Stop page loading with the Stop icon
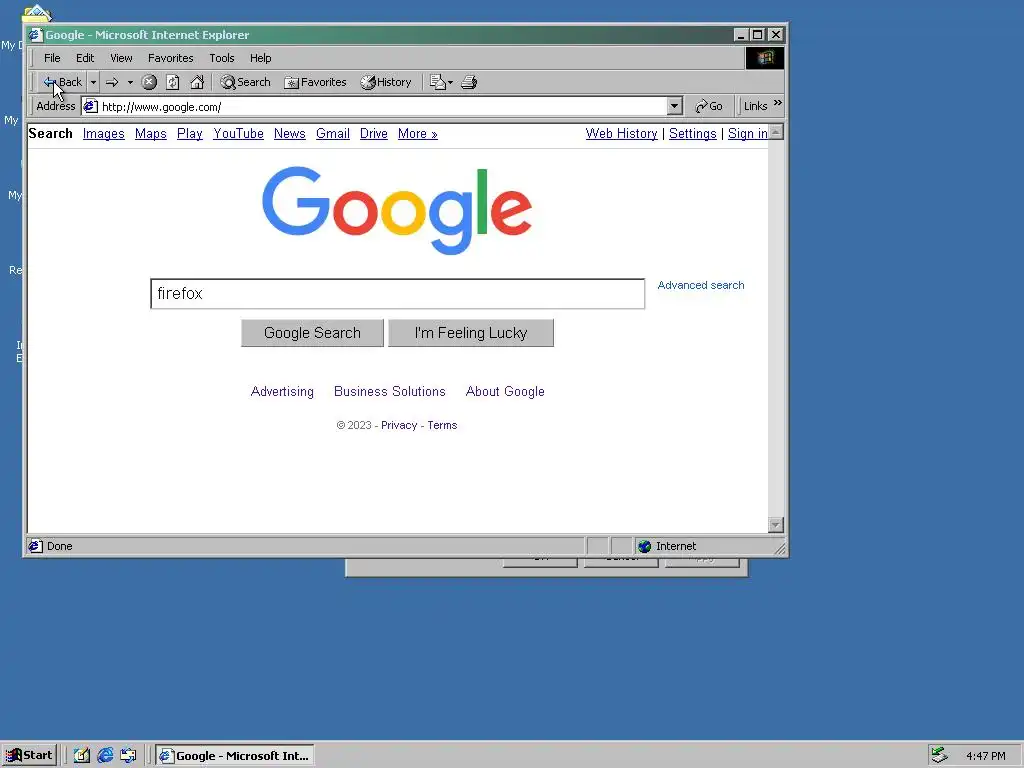Screen dimensions: 1024x768 tap(149, 82)
